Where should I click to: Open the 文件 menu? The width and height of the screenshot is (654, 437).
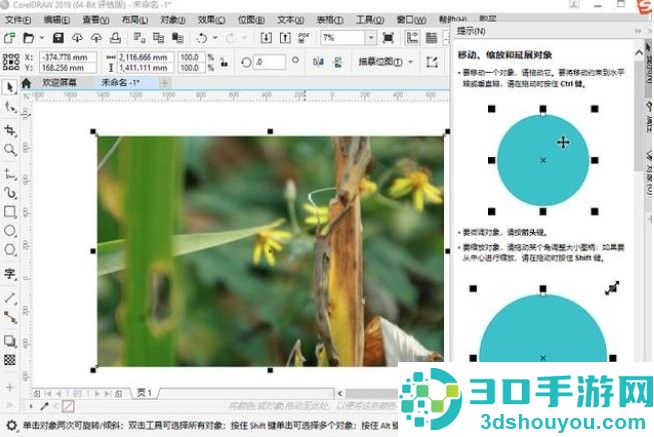coord(18,20)
